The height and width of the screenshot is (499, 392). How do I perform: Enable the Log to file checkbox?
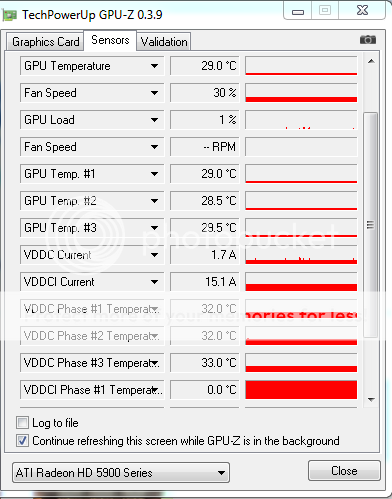[22, 423]
